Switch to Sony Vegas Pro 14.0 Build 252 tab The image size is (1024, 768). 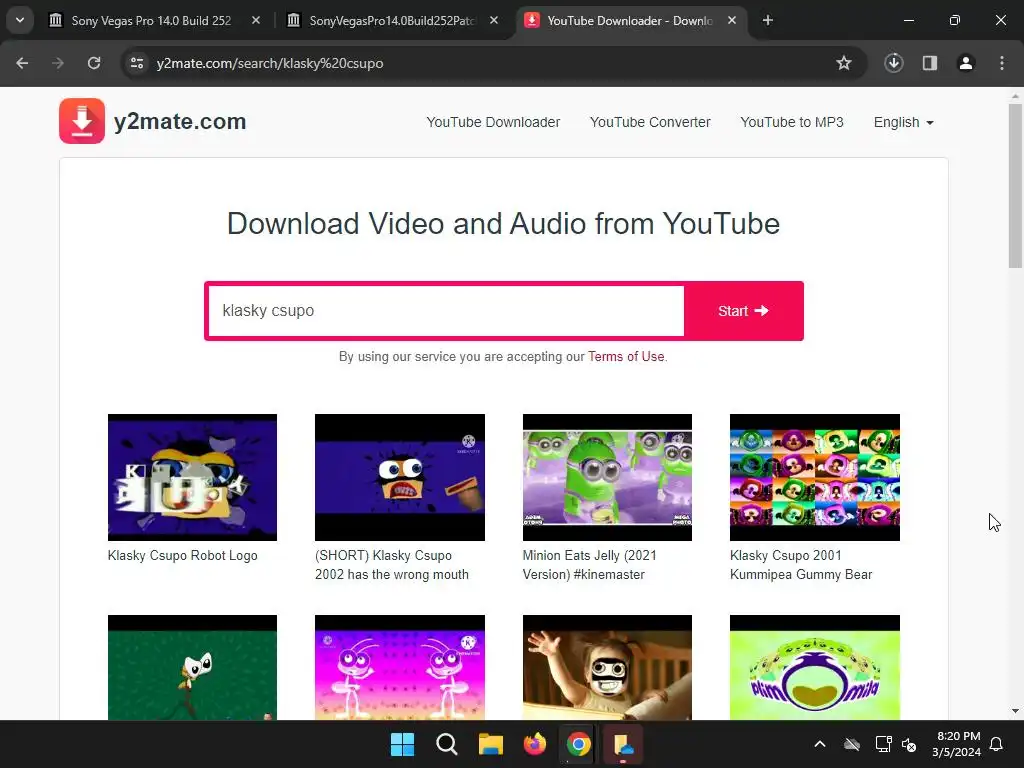[152, 20]
